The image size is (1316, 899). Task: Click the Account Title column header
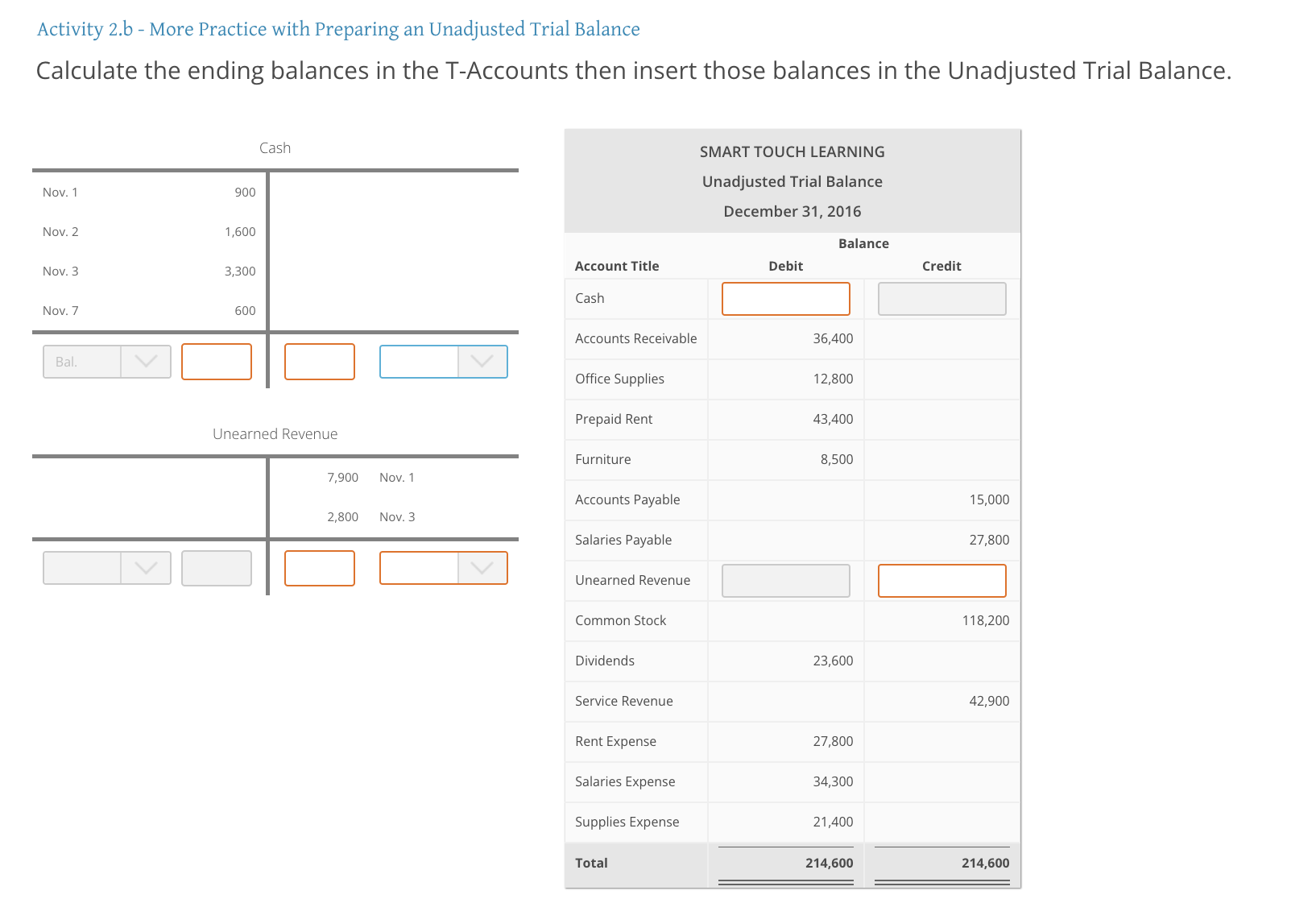617,266
